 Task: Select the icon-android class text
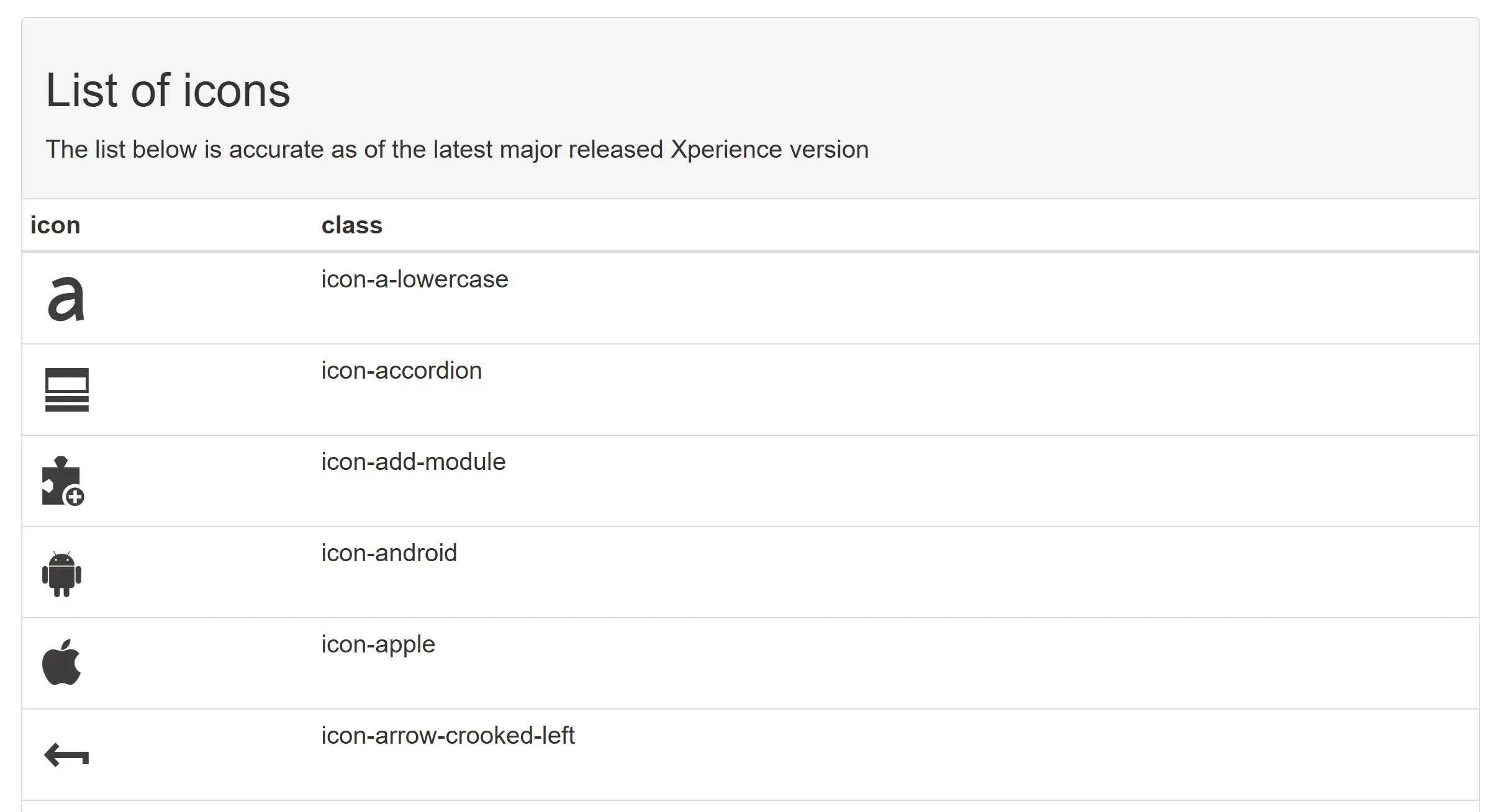point(389,553)
